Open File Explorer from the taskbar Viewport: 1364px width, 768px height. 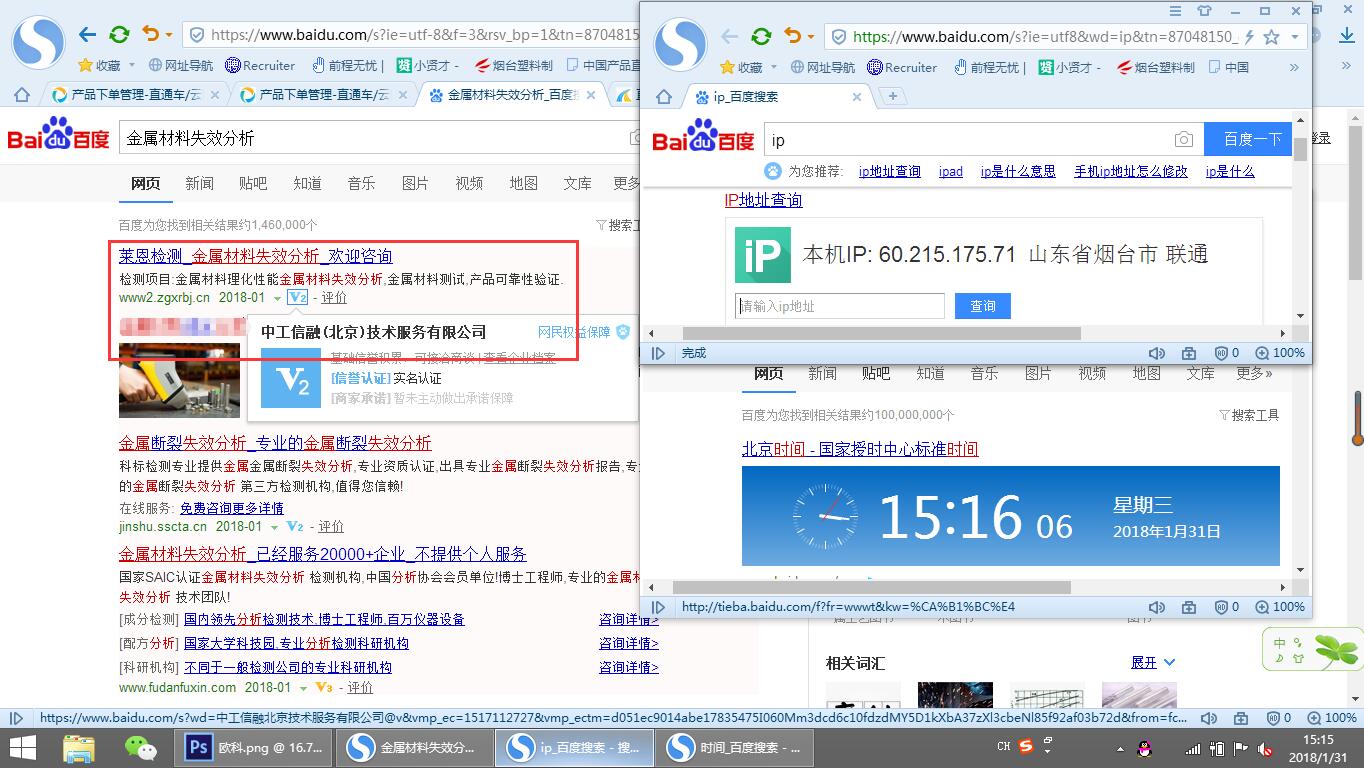tap(79, 747)
